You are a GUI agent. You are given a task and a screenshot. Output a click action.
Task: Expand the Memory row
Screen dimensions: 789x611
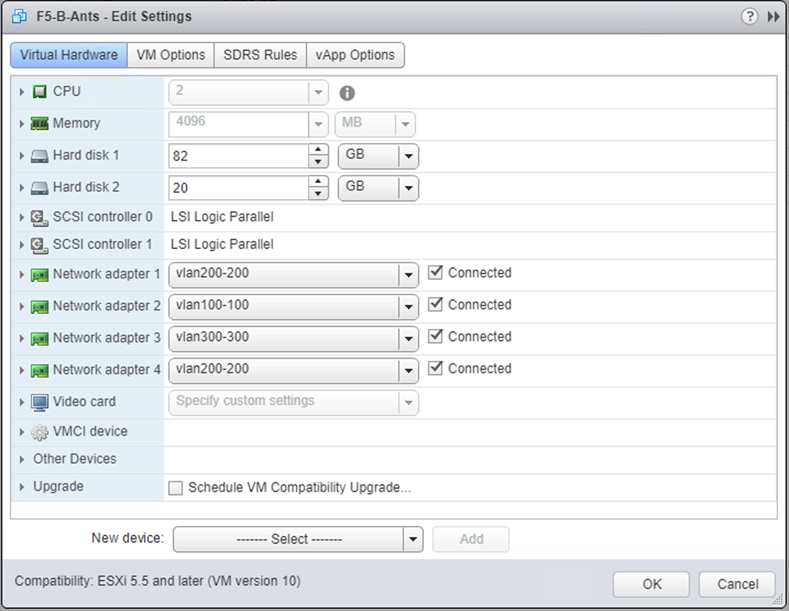[22, 124]
